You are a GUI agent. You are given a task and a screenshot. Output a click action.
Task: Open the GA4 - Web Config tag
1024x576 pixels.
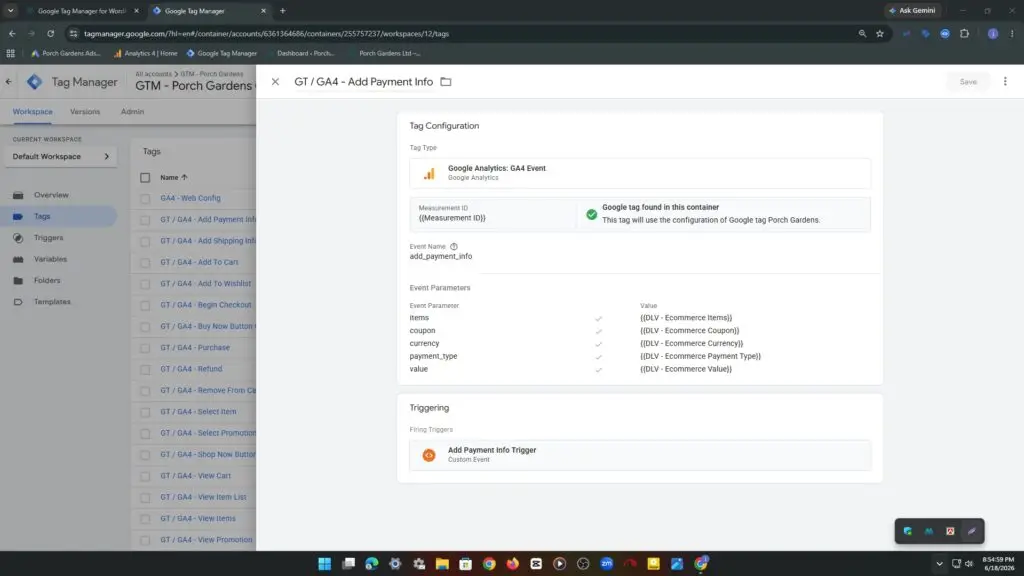pyautogui.click(x=190, y=198)
